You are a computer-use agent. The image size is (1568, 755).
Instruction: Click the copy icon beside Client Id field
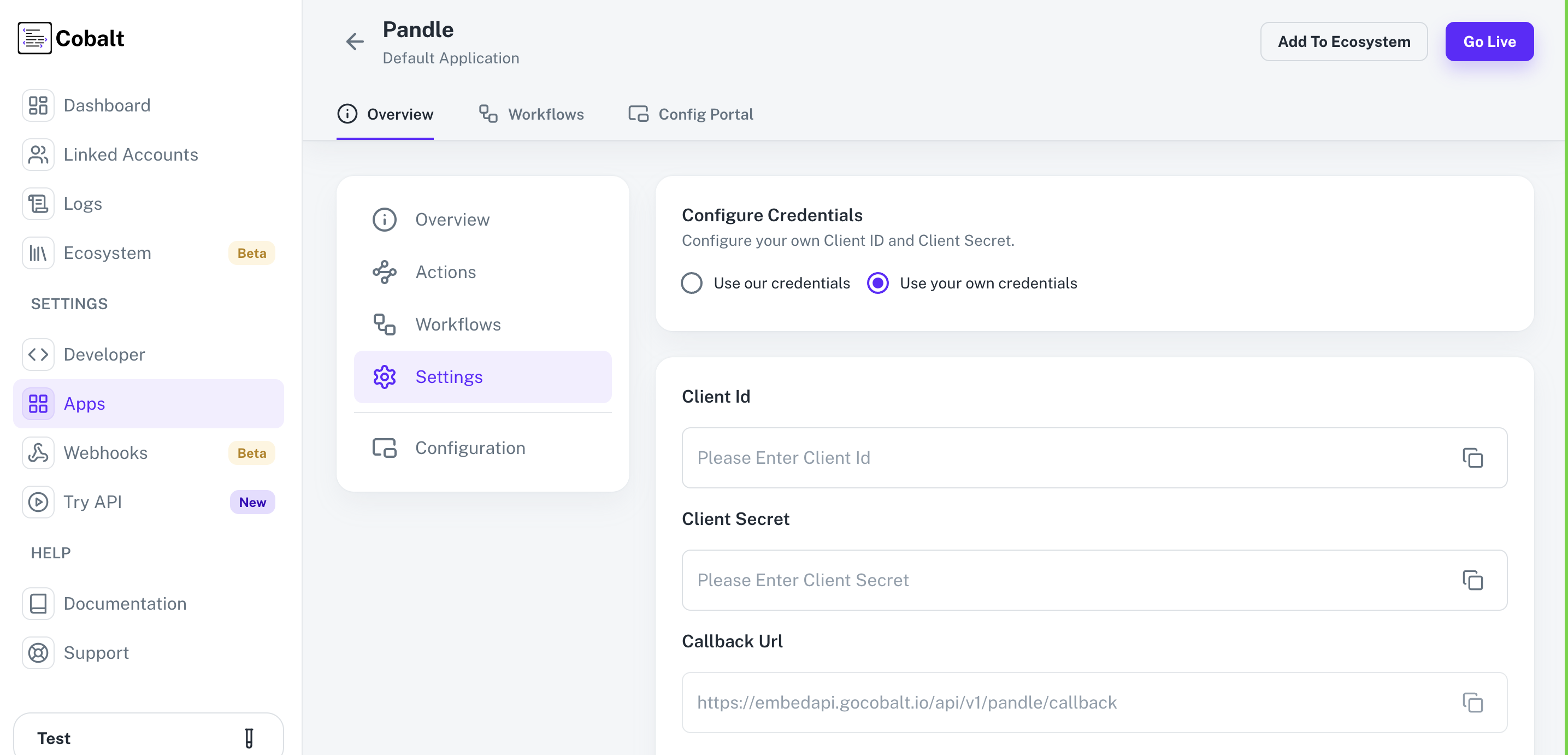click(1473, 458)
